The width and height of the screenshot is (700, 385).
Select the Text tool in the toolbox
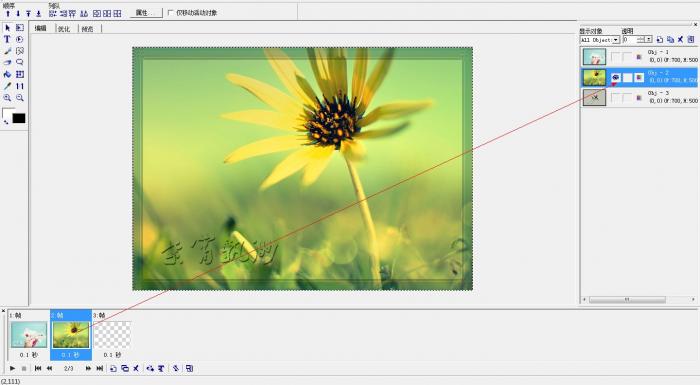pyautogui.click(x=7, y=39)
